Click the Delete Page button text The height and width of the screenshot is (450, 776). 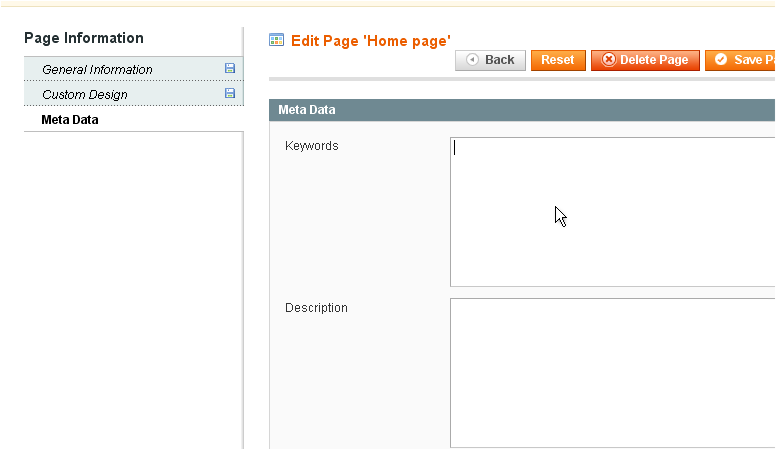click(x=654, y=60)
